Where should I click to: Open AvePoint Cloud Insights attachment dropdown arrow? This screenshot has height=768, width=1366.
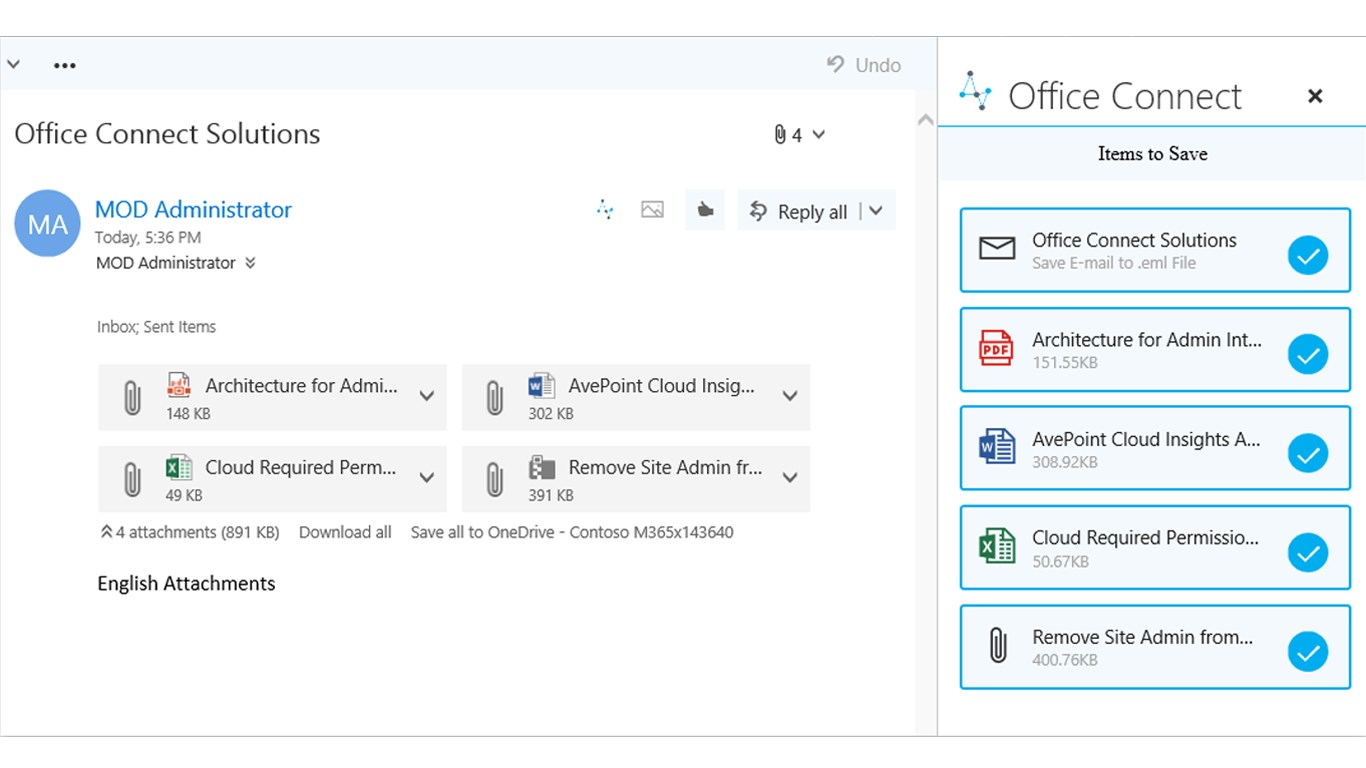click(x=790, y=396)
